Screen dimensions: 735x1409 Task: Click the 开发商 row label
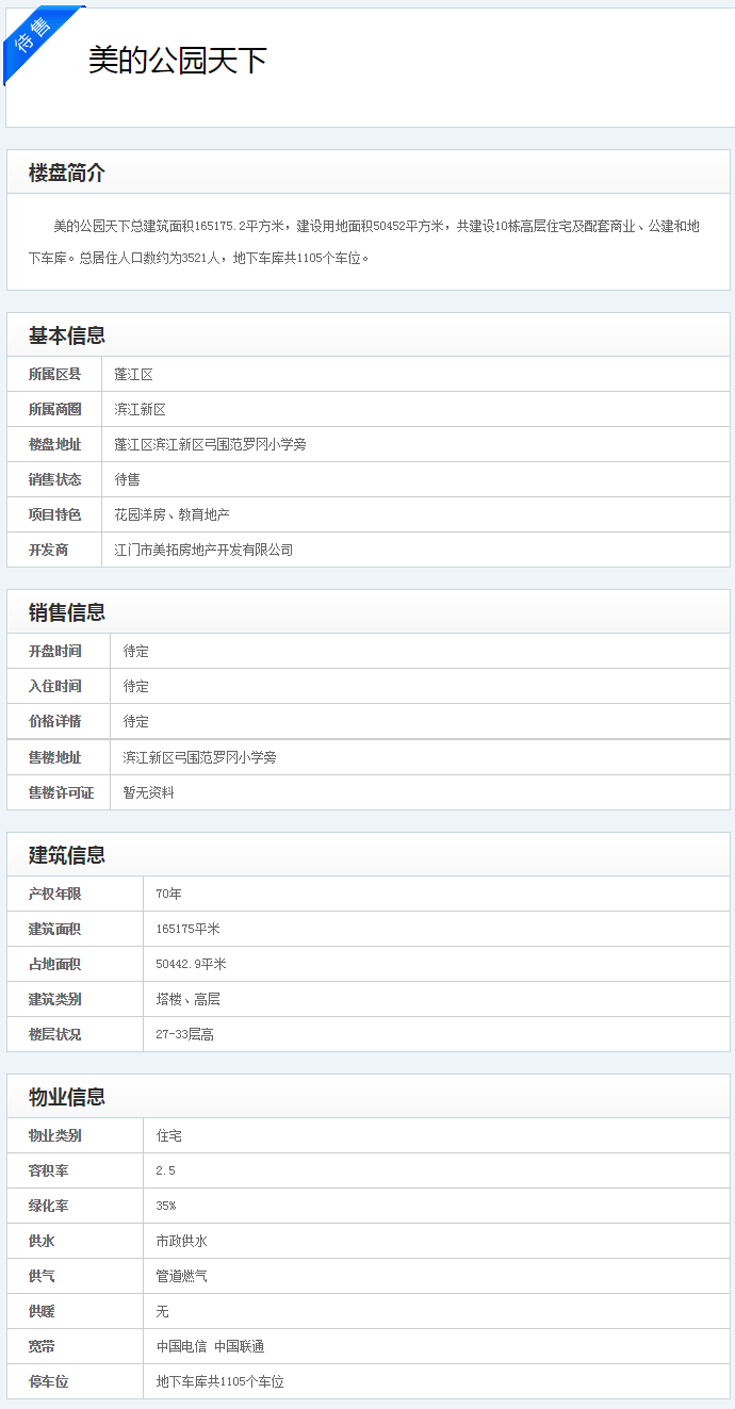click(48, 550)
